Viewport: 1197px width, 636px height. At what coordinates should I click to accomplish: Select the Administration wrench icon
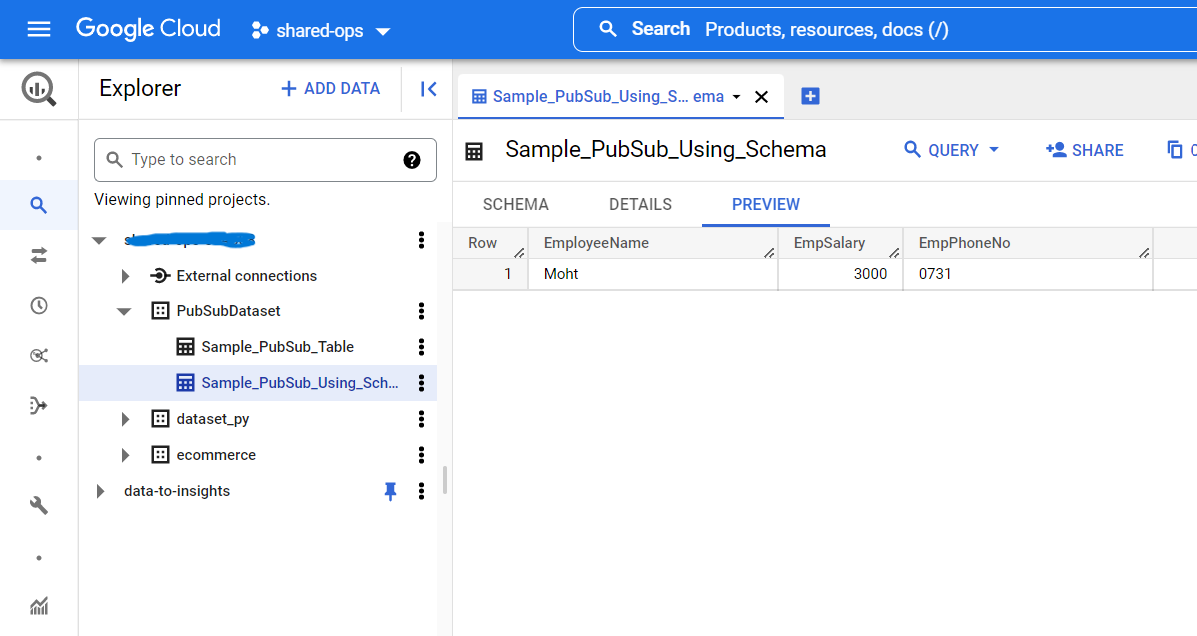(39, 505)
